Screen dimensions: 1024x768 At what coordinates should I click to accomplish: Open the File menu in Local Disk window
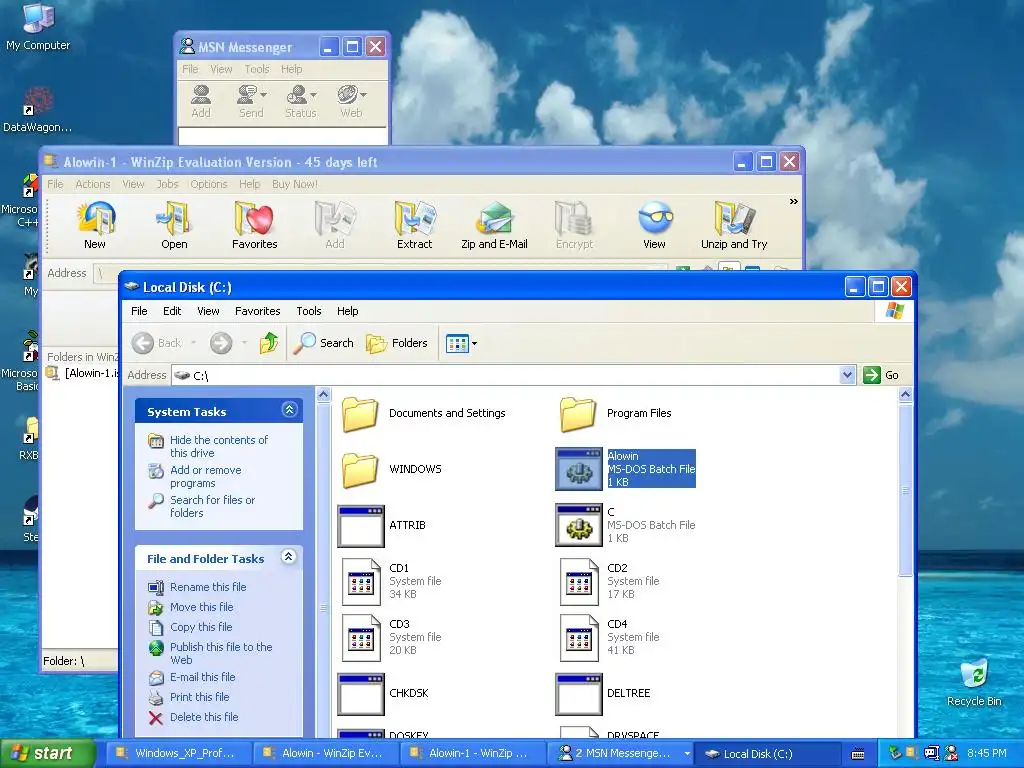click(139, 311)
